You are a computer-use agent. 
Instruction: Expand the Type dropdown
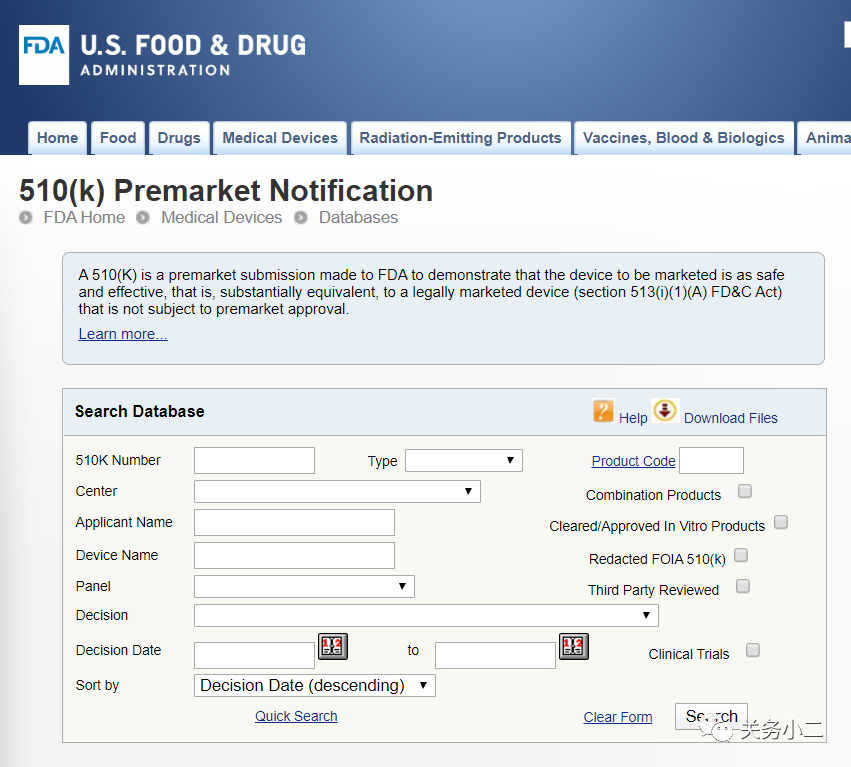point(463,461)
